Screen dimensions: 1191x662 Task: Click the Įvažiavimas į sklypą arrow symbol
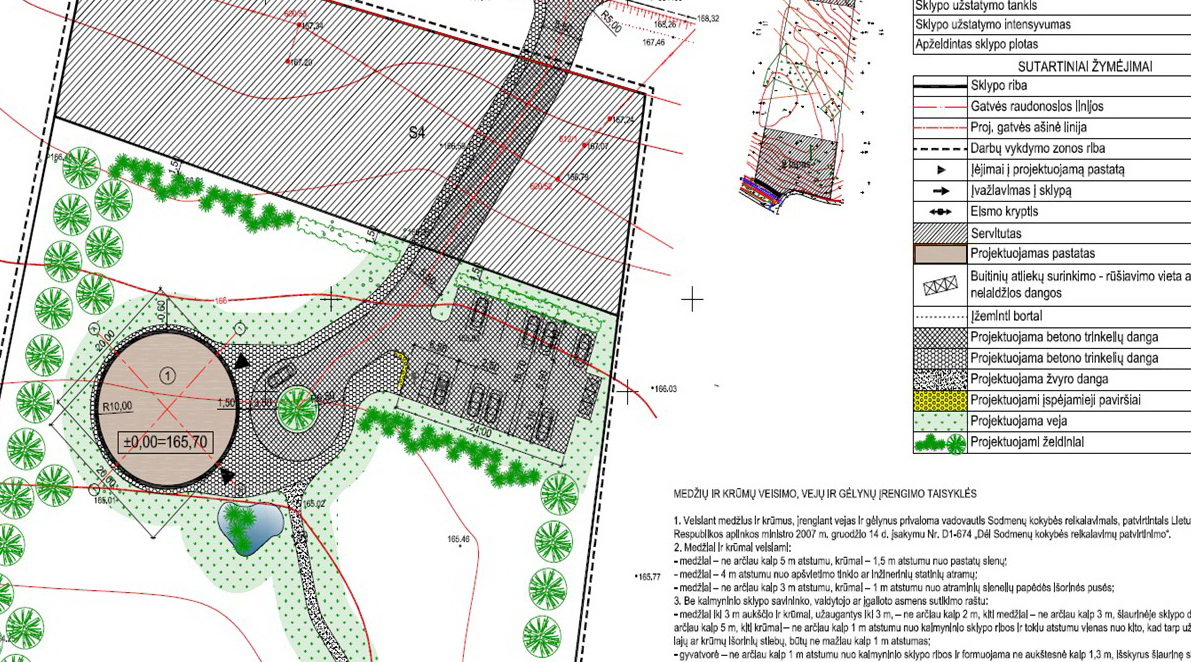(940, 192)
